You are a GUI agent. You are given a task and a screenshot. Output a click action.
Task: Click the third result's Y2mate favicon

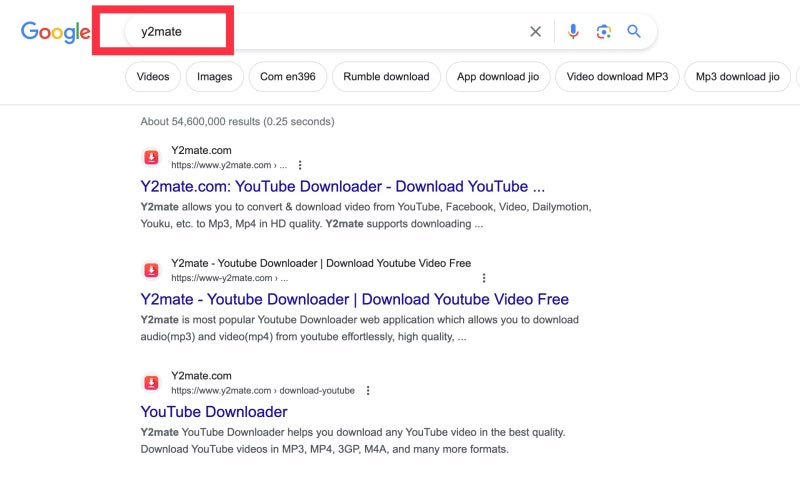pyautogui.click(x=151, y=383)
